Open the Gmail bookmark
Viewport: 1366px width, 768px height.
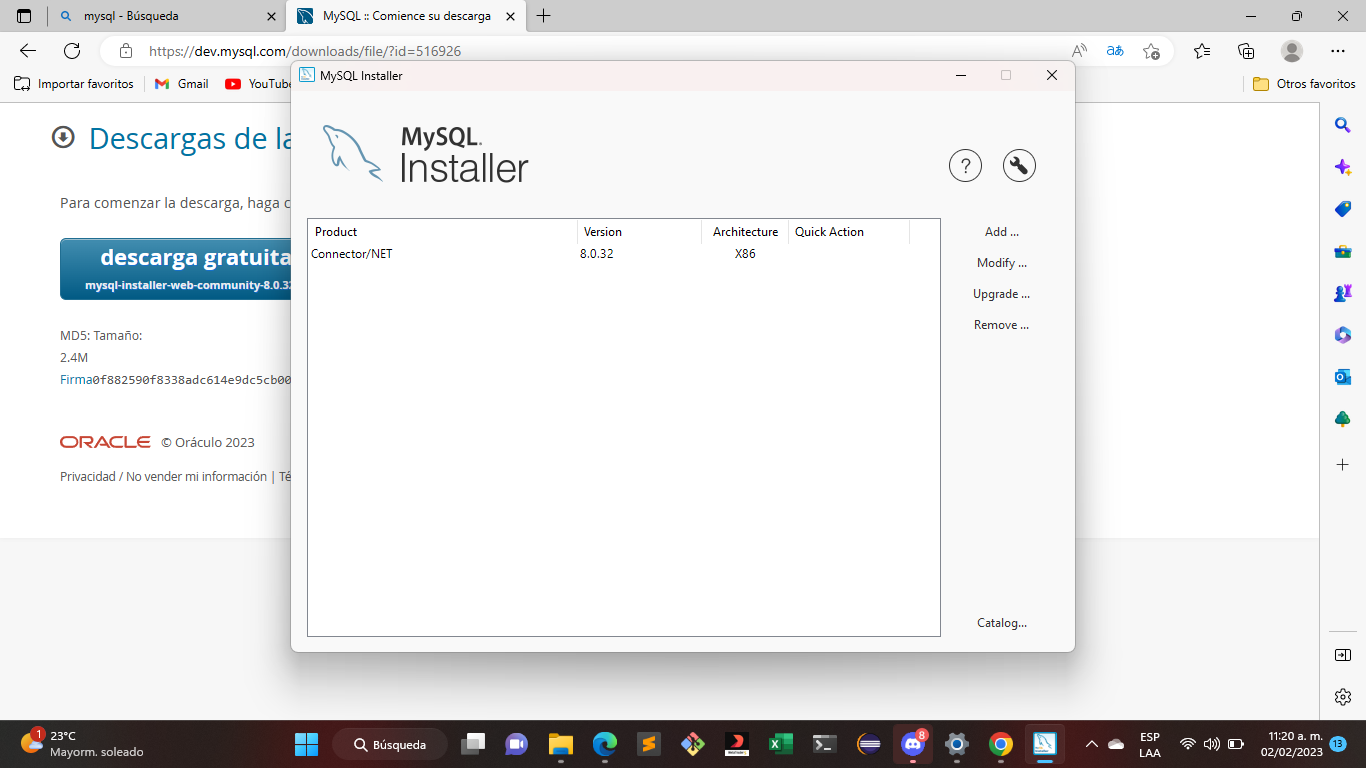click(182, 84)
